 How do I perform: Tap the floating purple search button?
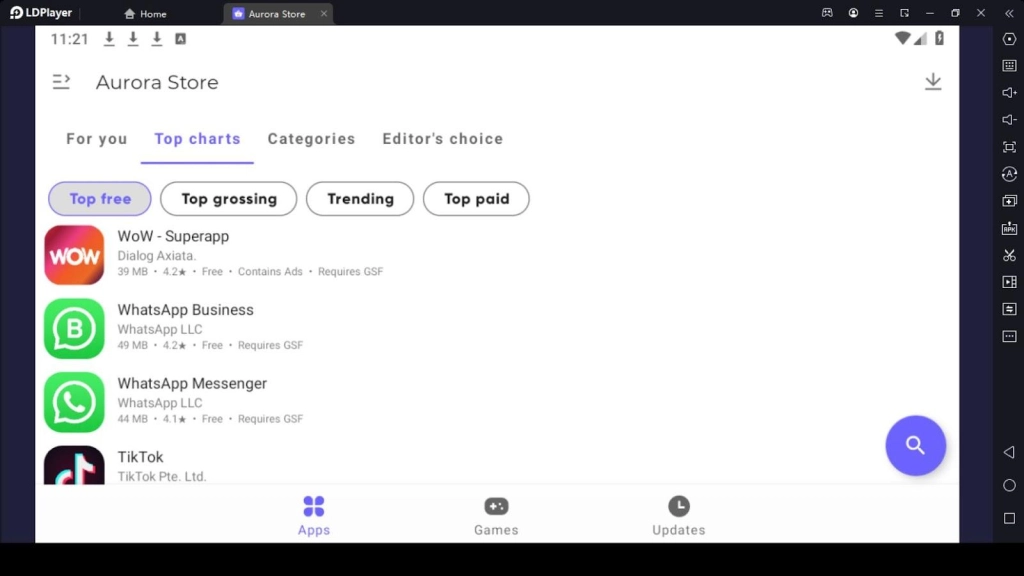[x=915, y=445]
